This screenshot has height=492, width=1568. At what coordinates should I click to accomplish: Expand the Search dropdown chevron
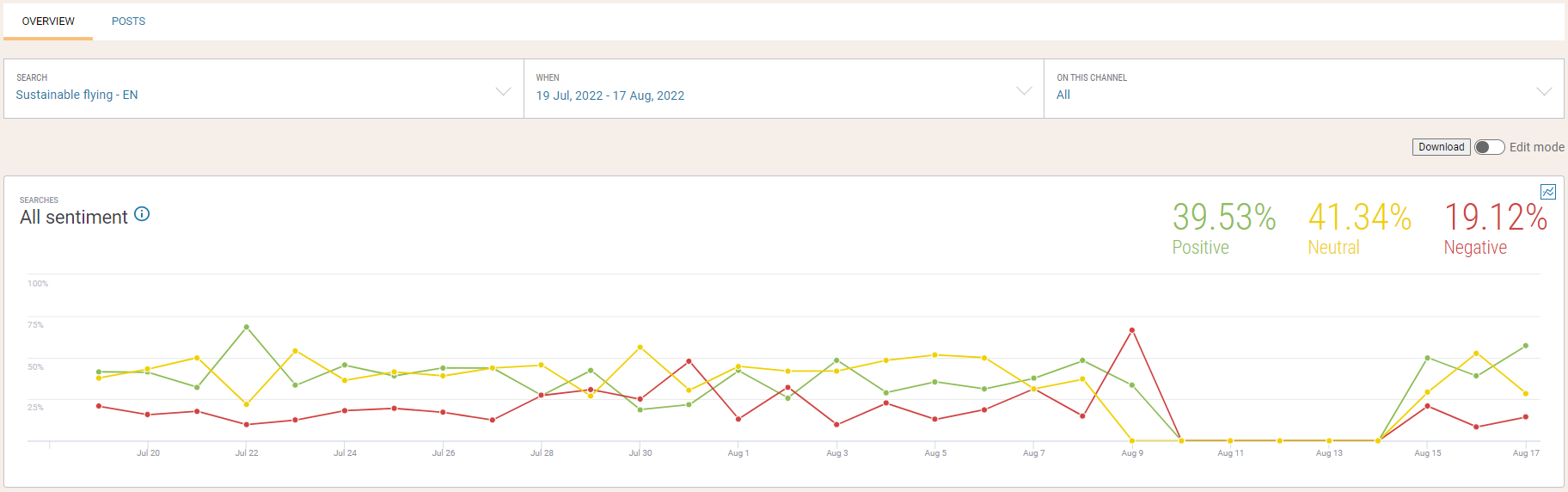point(504,91)
